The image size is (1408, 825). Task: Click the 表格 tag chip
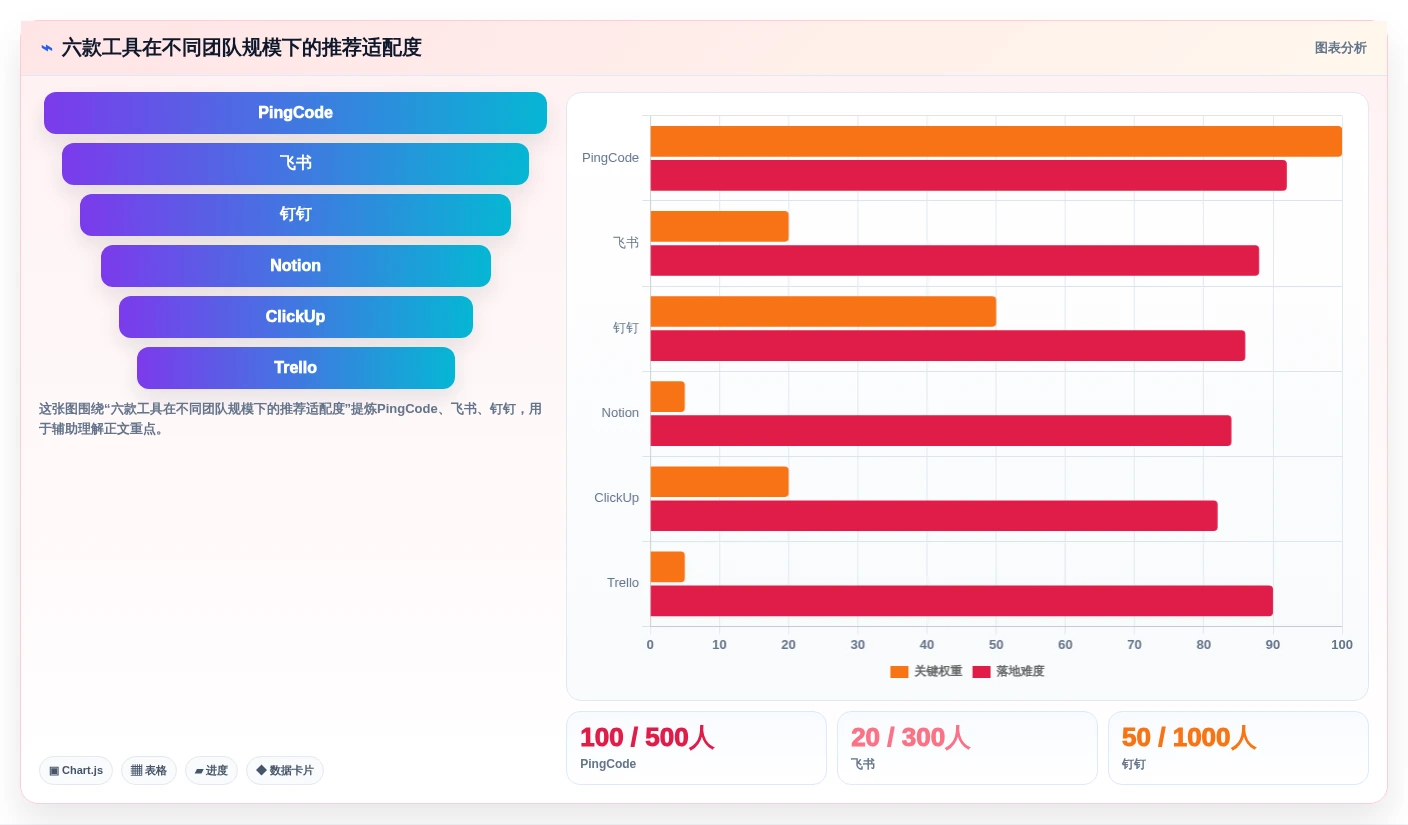pyautogui.click(x=149, y=770)
